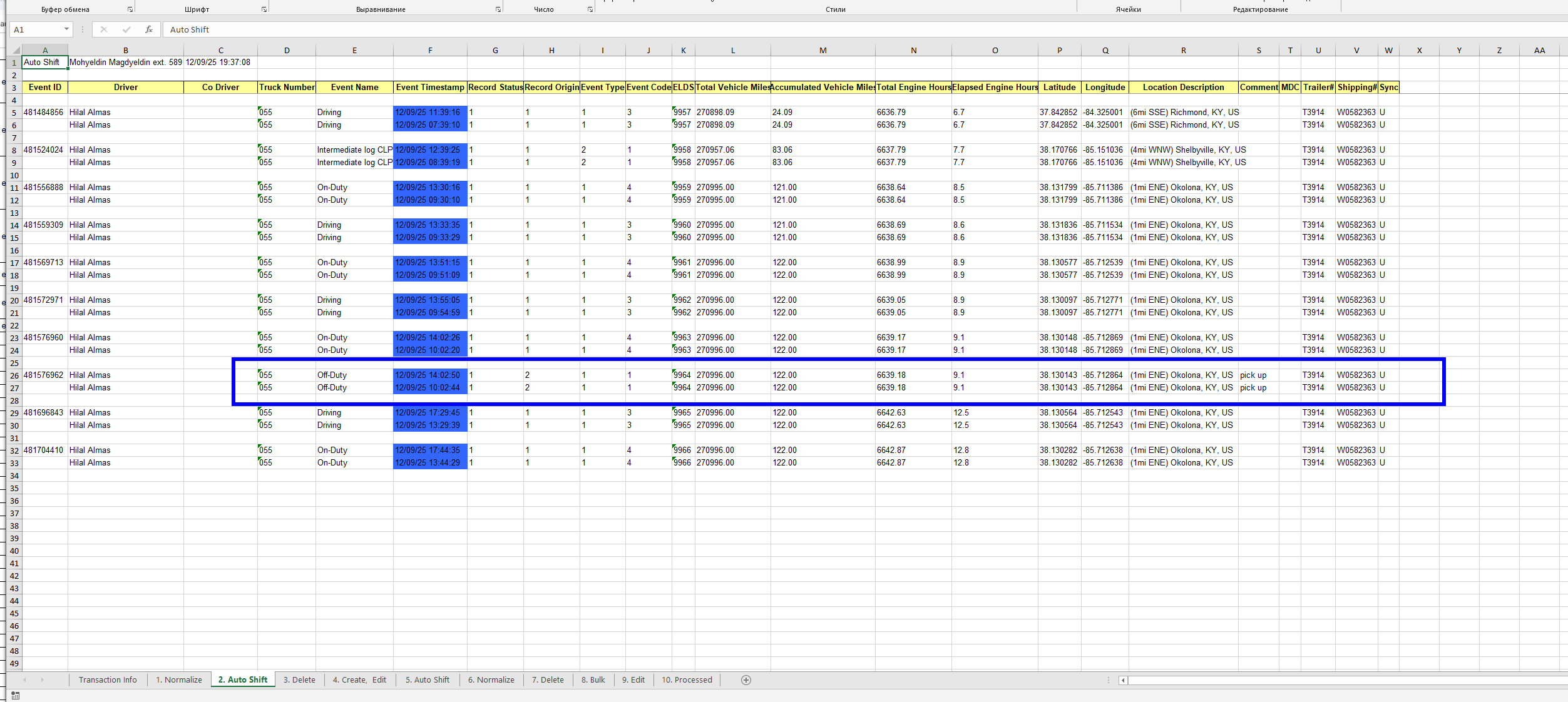The width and height of the screenshot is (1568, 702).
Task: Add a new sheet with plus button
Action: click(x=746, y=680)
